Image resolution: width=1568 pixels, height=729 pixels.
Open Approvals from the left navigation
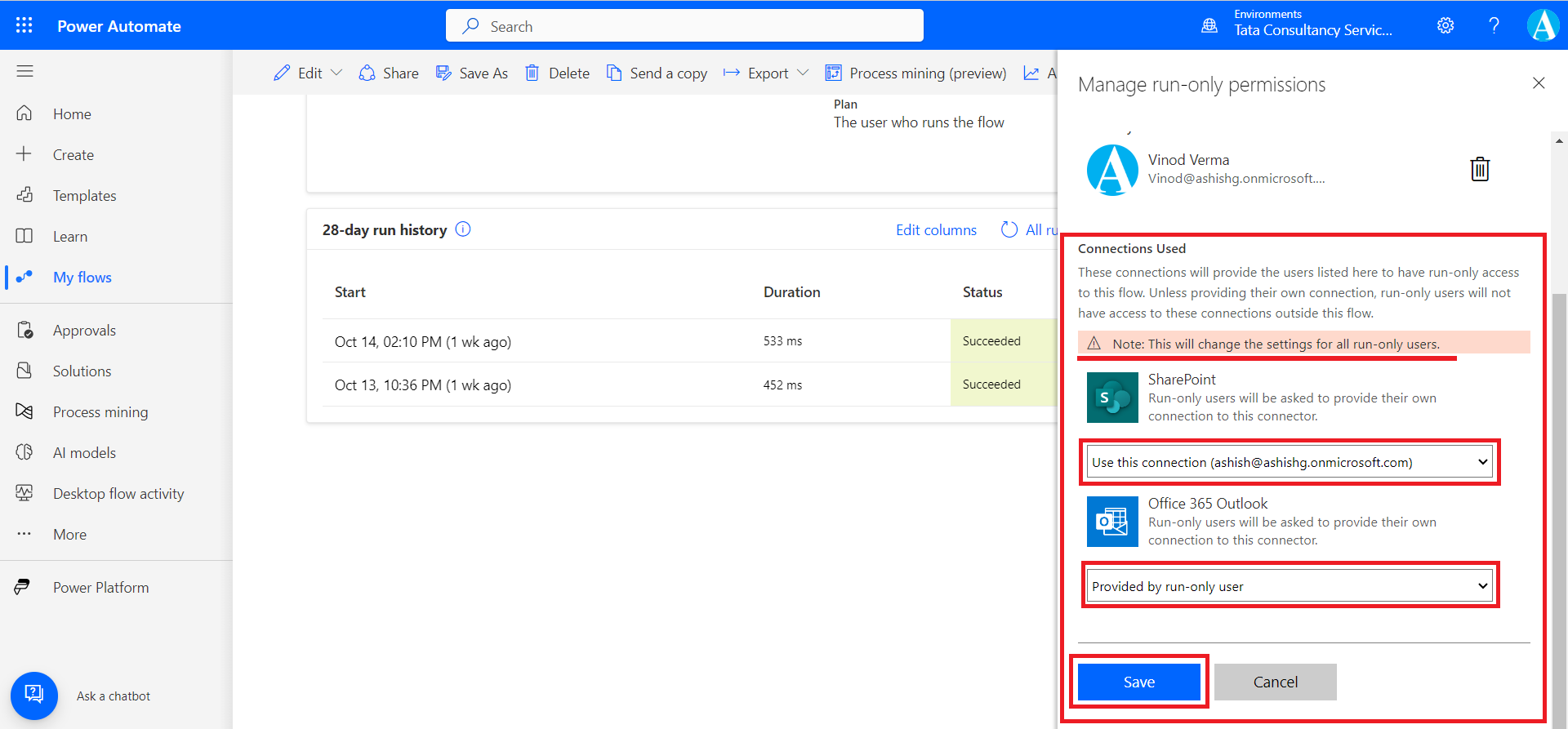click(x=84, y=331)
